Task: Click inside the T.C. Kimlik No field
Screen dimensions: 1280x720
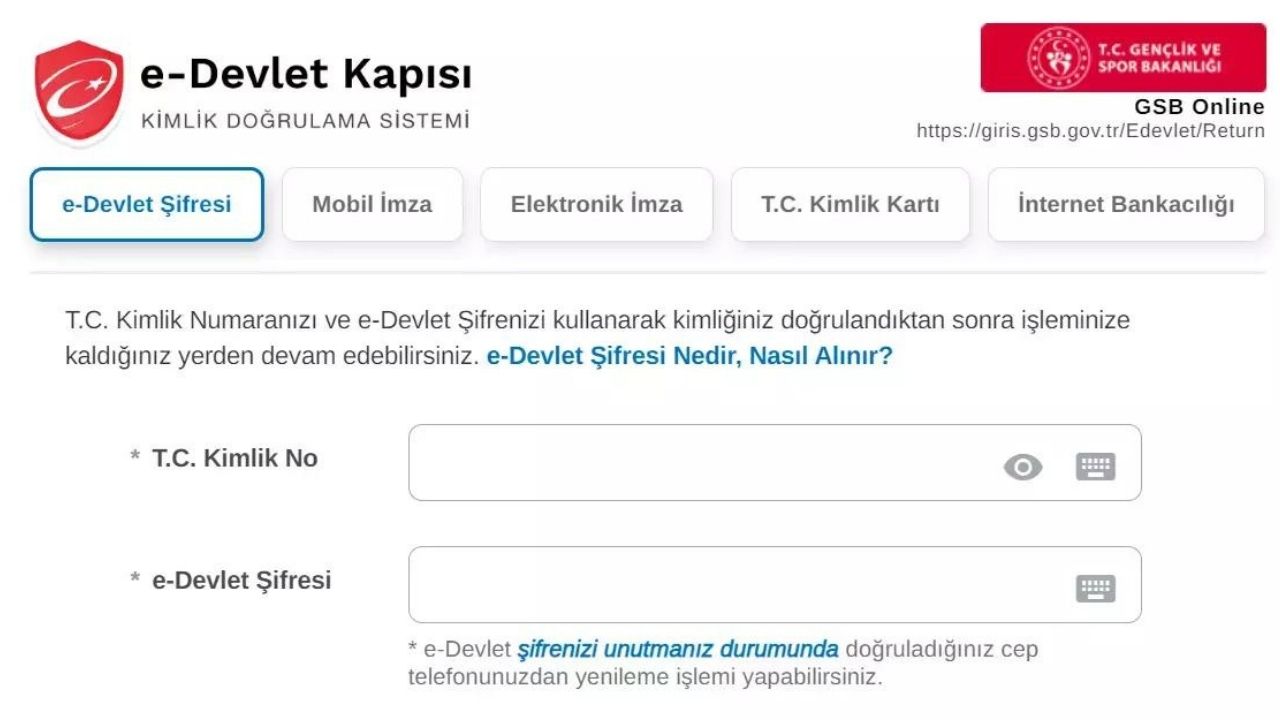Action: (700, 463)
